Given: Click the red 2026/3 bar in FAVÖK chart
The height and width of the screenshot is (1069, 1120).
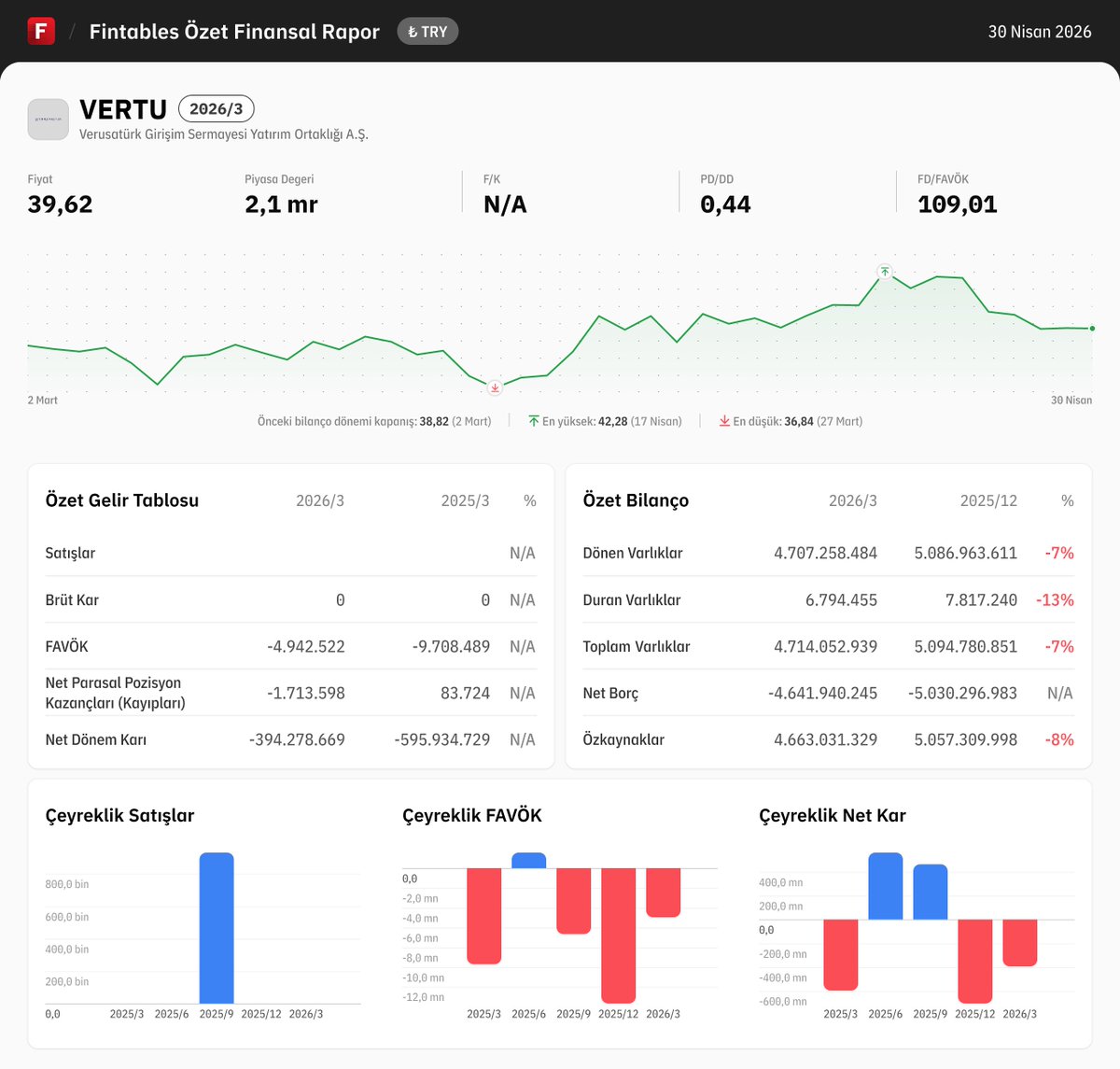Looking at the screenshot, I should [663, 893].
